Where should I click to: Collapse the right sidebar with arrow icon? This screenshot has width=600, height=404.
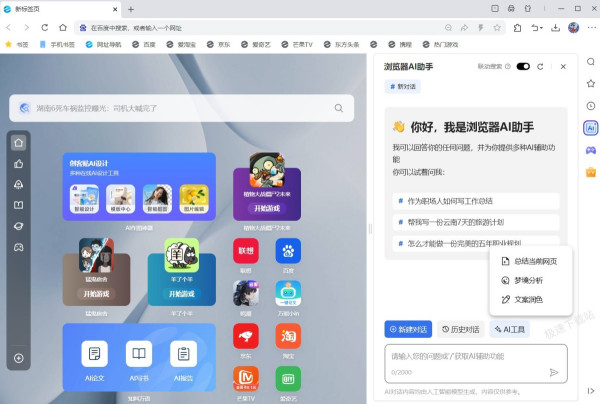pyautogui.click(x=591, y=391)
